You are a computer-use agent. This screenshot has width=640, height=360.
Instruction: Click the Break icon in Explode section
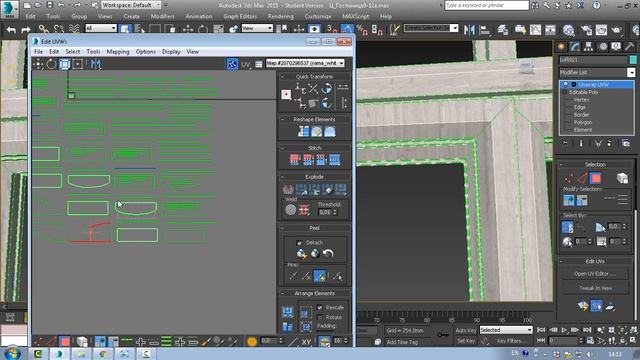tap(288, 189)
